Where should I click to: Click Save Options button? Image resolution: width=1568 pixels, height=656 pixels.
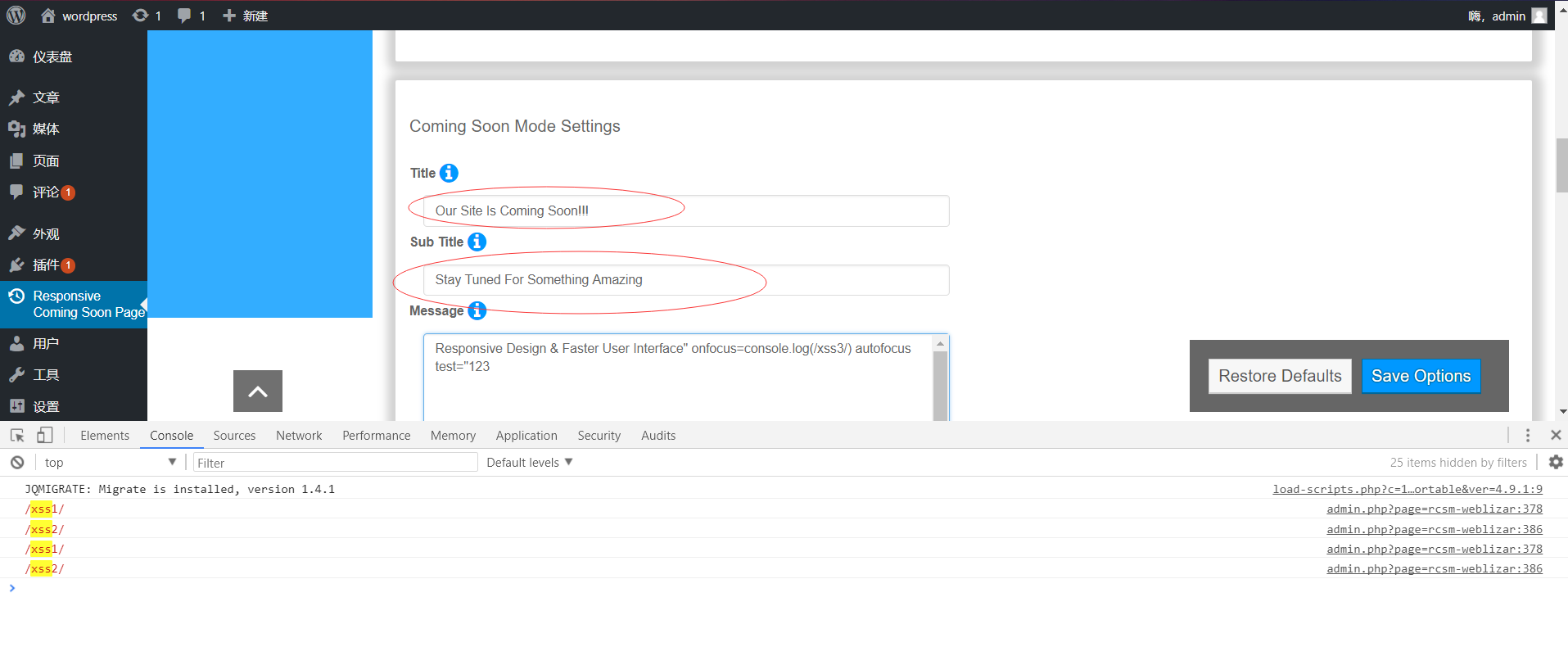1421,376
